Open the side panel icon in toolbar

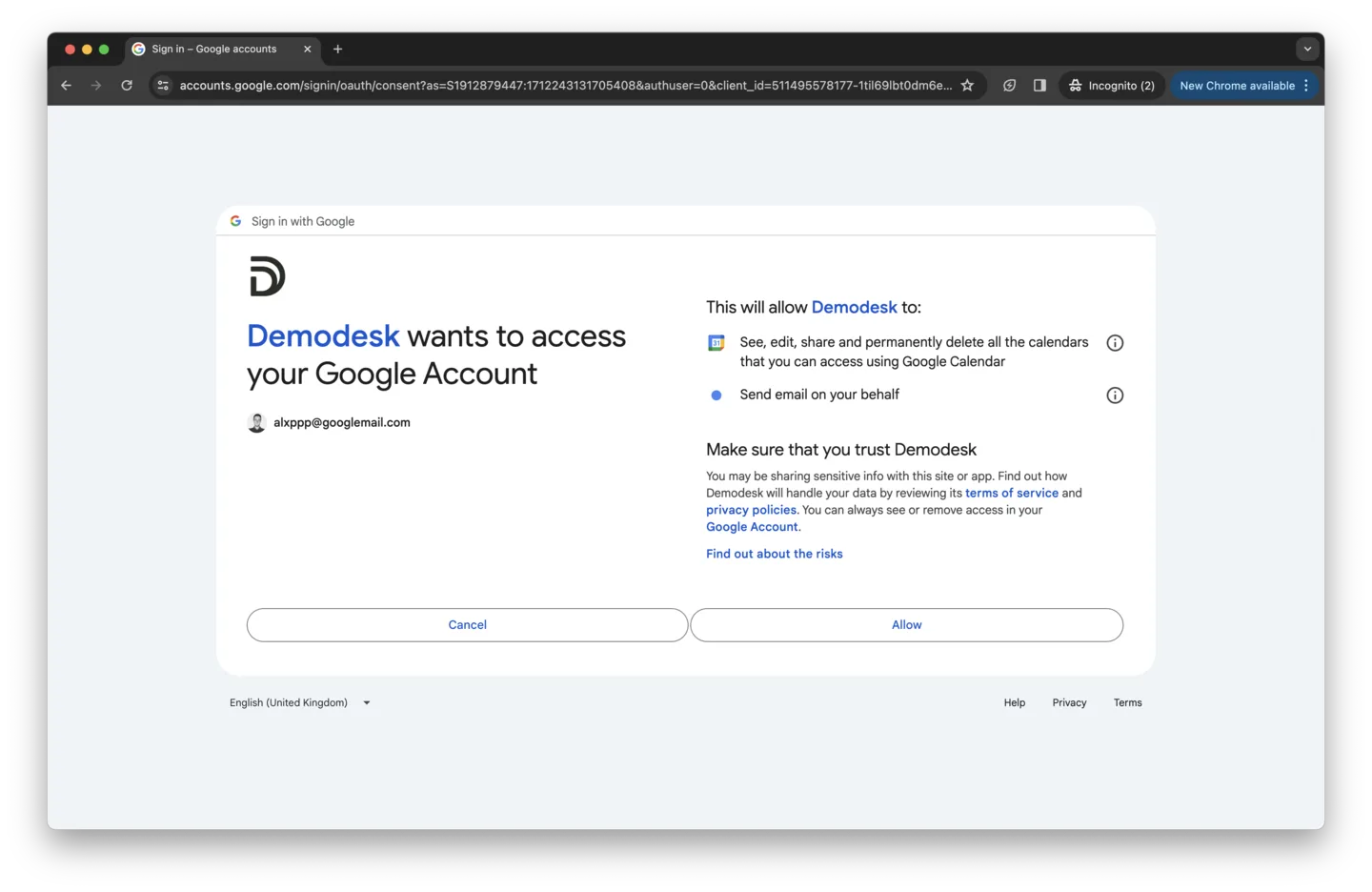pos(1039,86)
